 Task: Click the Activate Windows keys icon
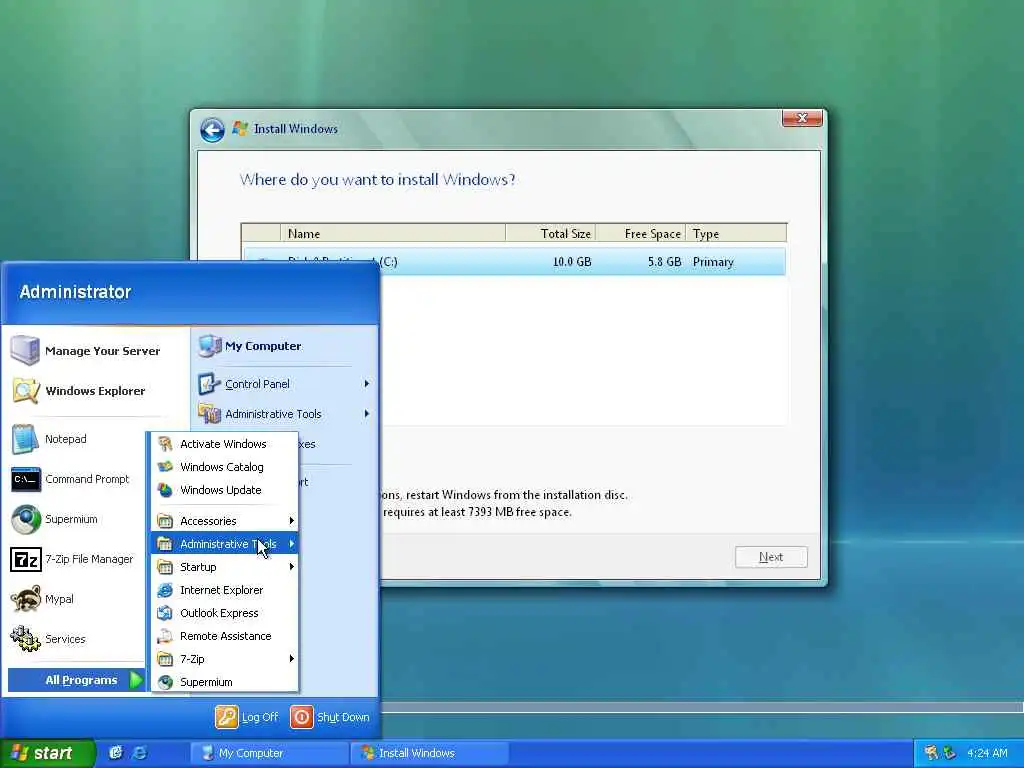pyautogui.click(x=165, y=444)
